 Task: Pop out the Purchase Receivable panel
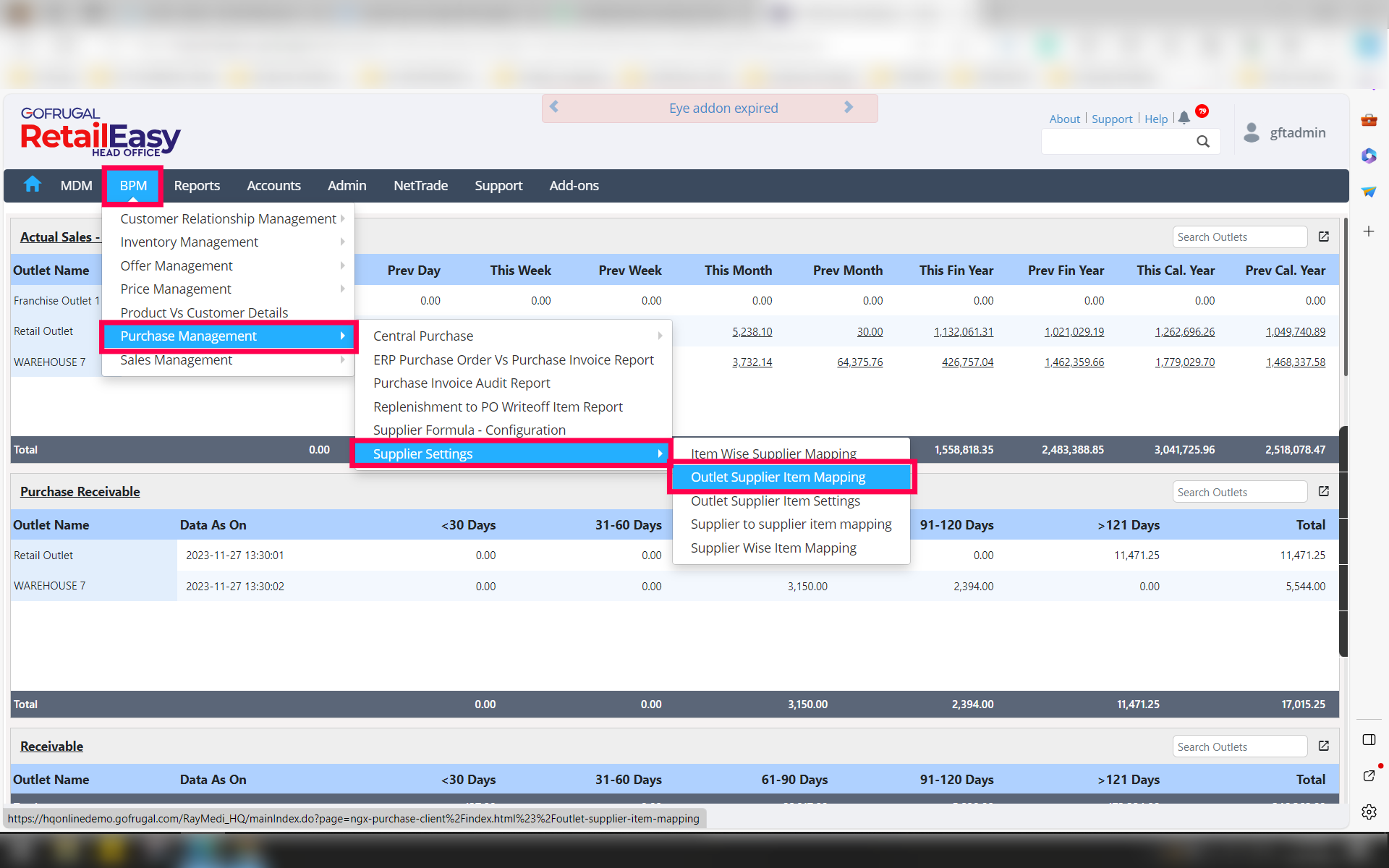[1324, 491]
